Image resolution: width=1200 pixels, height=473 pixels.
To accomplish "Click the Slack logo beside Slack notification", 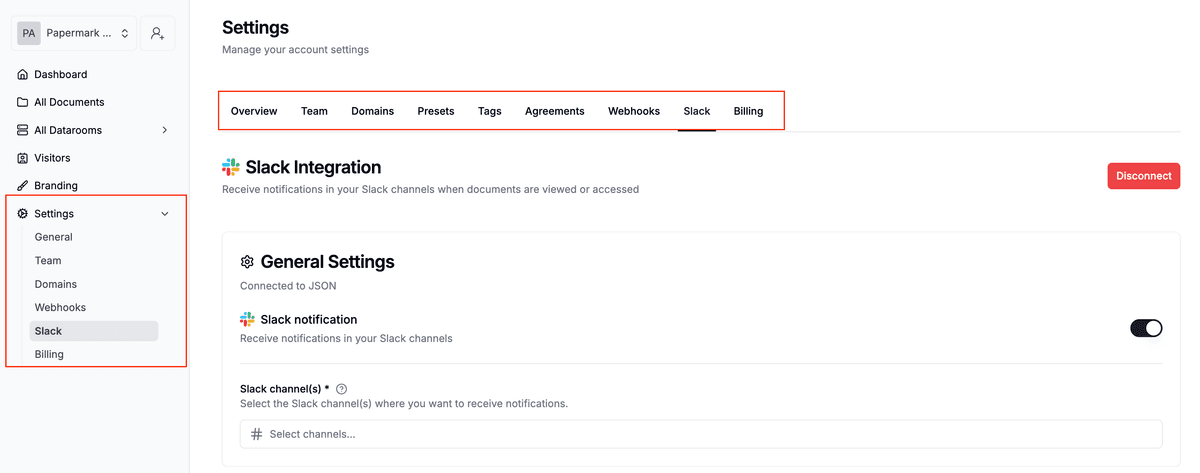I will (x=247, y=319).
